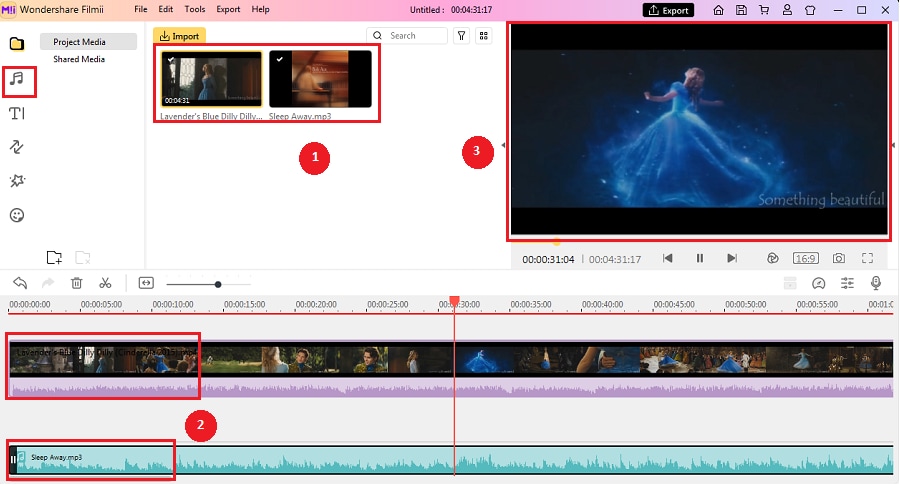Click the red playhead marker
Screen dimensions: 900x485
pos(454,301)
